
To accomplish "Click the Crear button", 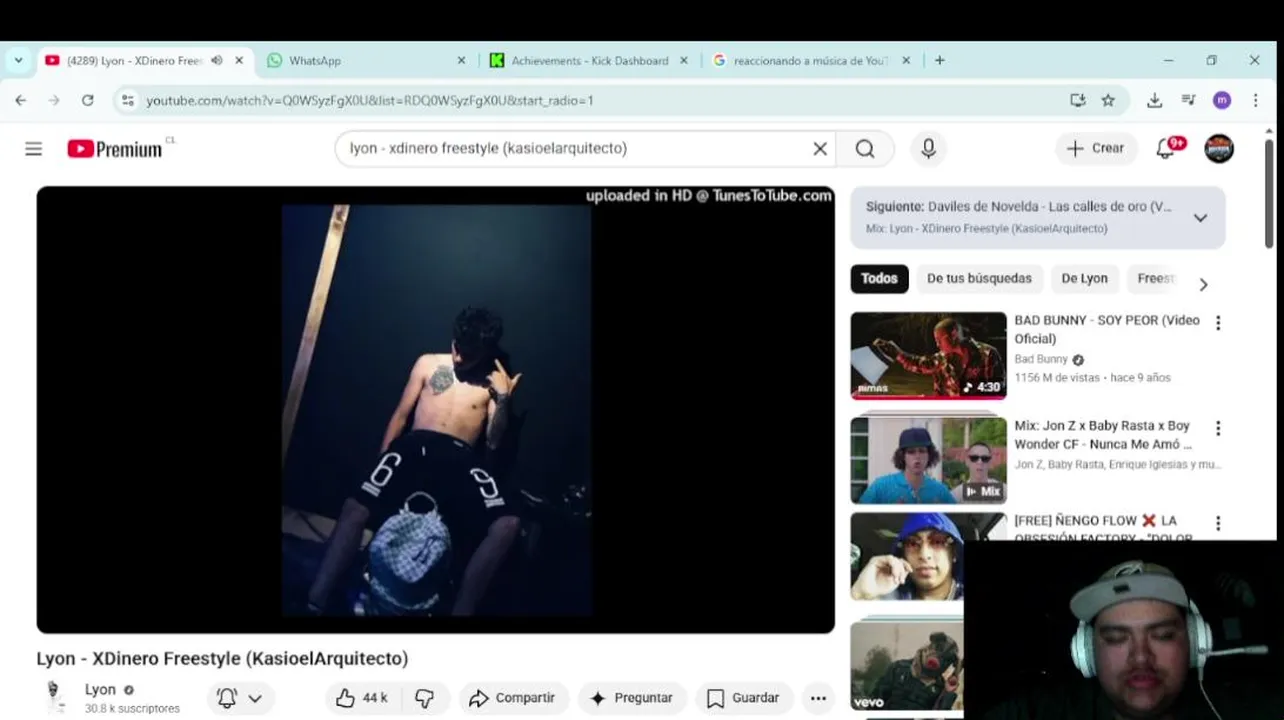I will point(1095,148).
